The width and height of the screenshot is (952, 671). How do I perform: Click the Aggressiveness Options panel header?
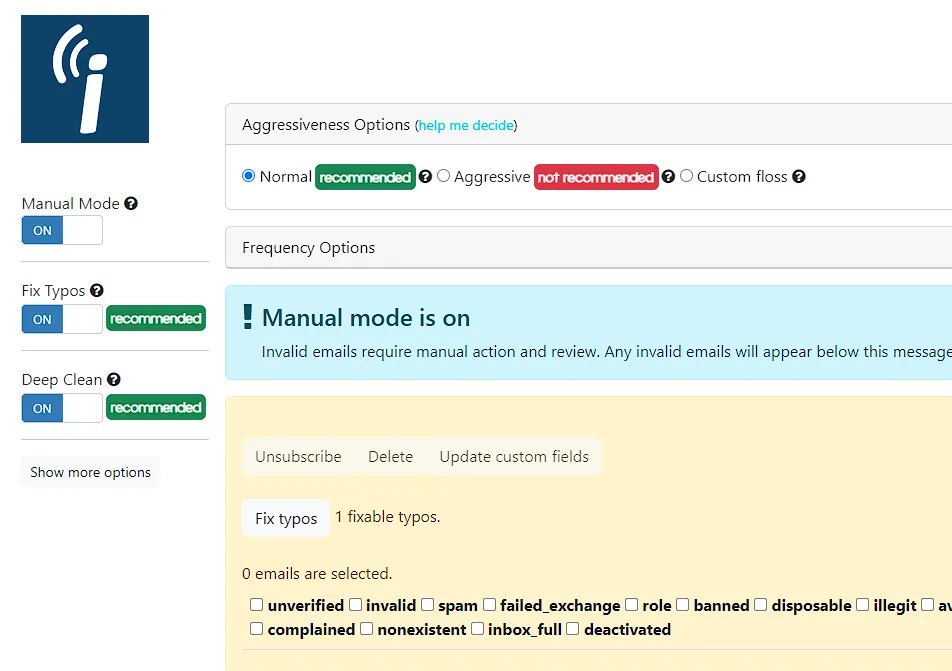coord(588,124)
